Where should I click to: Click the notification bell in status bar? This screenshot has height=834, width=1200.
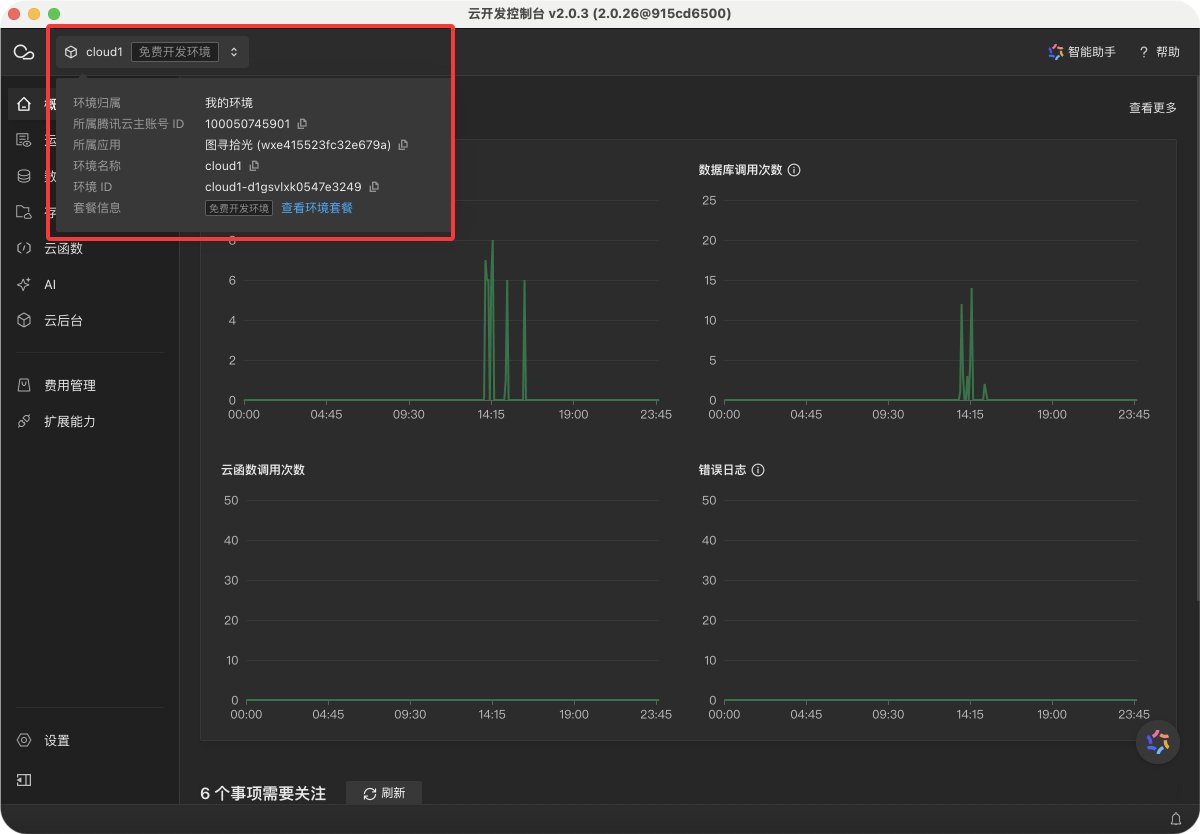click(1176, 819)
